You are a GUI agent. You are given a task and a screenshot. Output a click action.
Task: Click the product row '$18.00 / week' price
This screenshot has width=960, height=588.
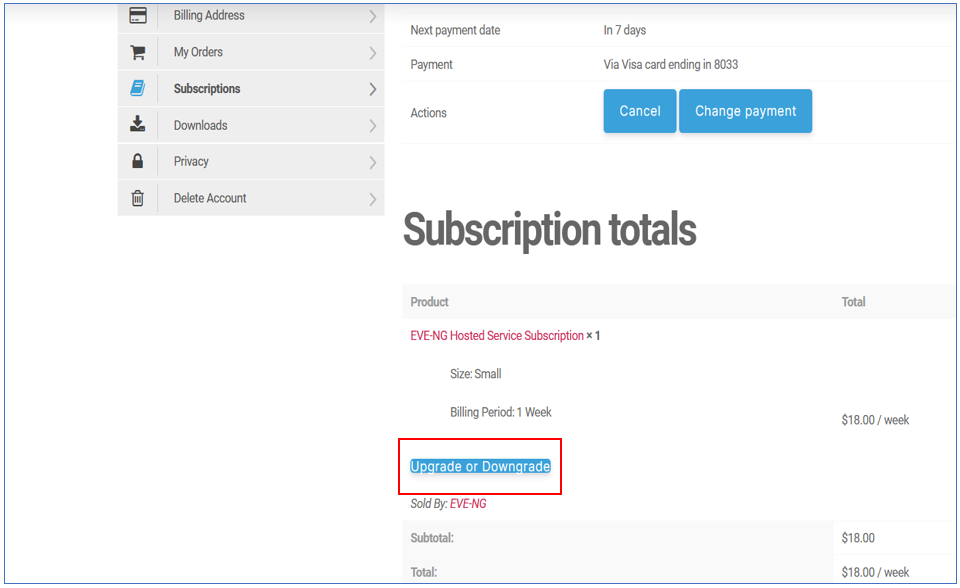click(875, 420)
